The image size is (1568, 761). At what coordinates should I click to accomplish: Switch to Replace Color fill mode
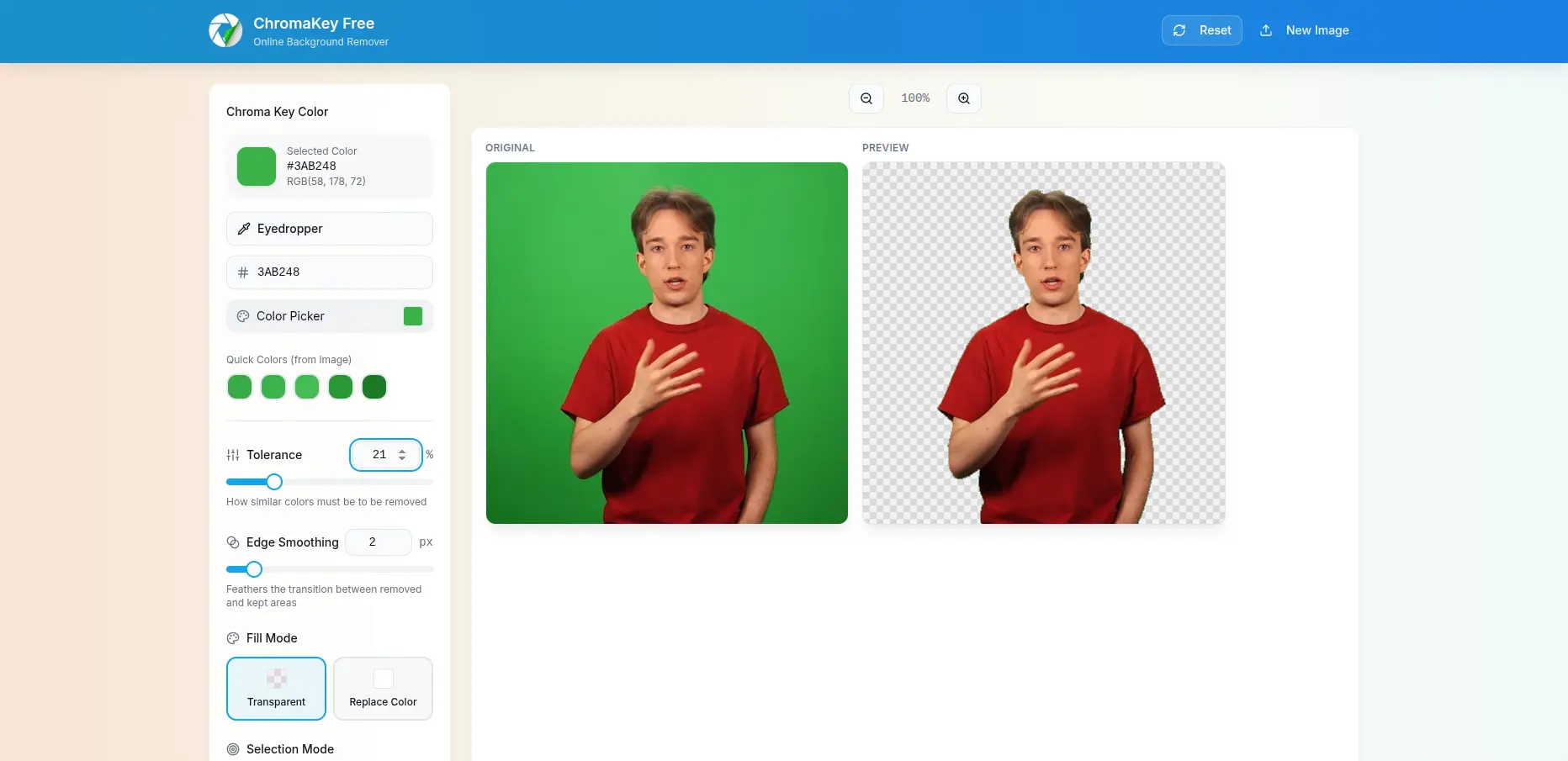[x=383, y=689]
